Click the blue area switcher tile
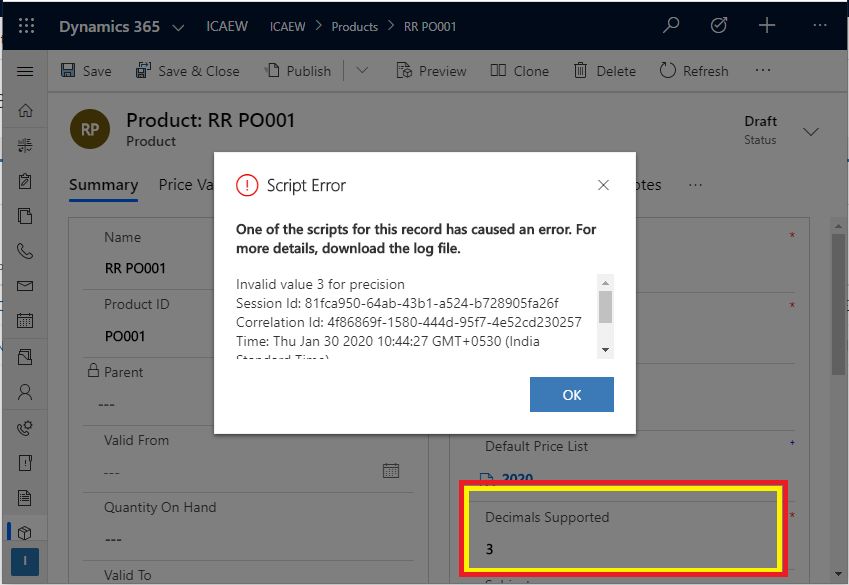The height and width of the screenshot is (585, 849). pyautogui.click(x=25, y=562)
